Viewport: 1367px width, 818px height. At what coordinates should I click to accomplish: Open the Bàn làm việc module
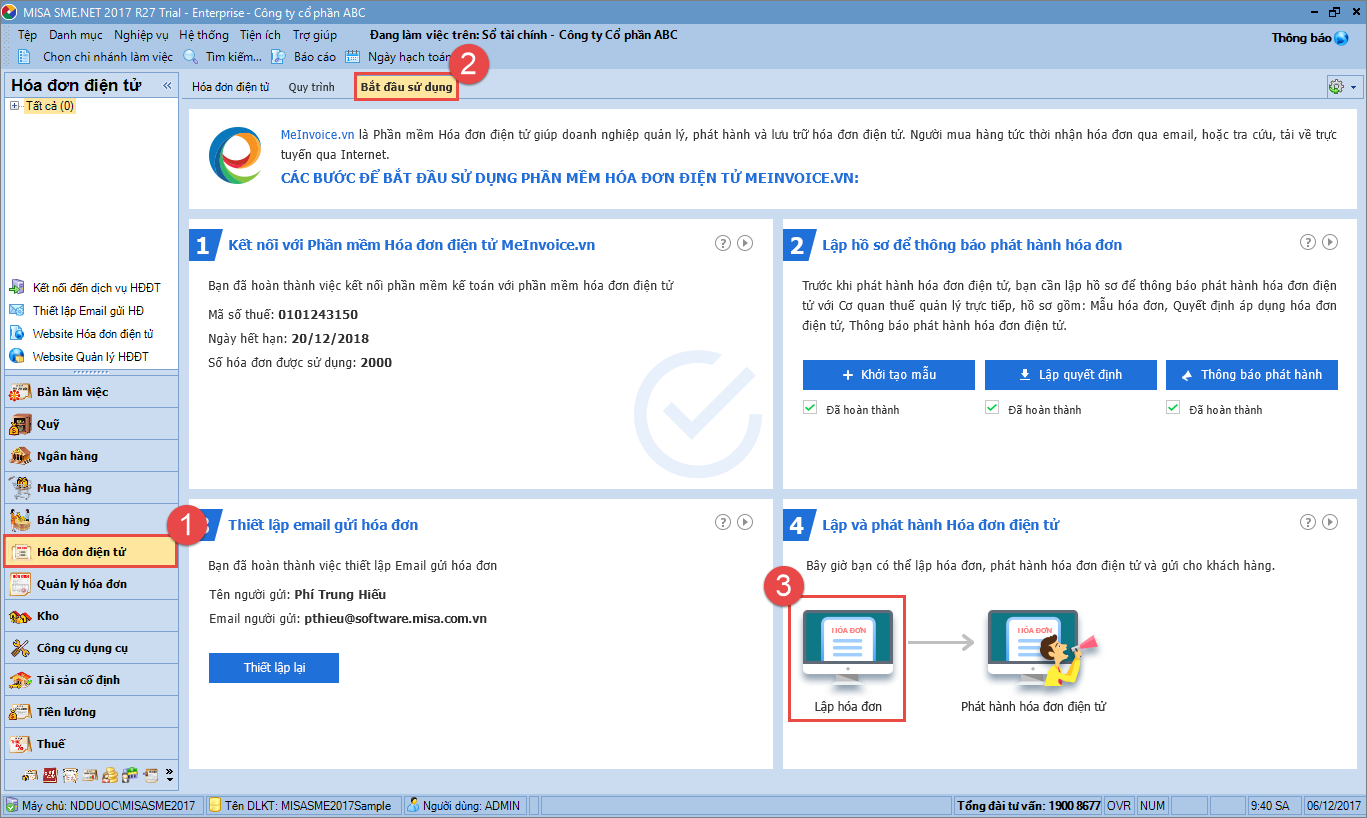[x=92, y=392]
